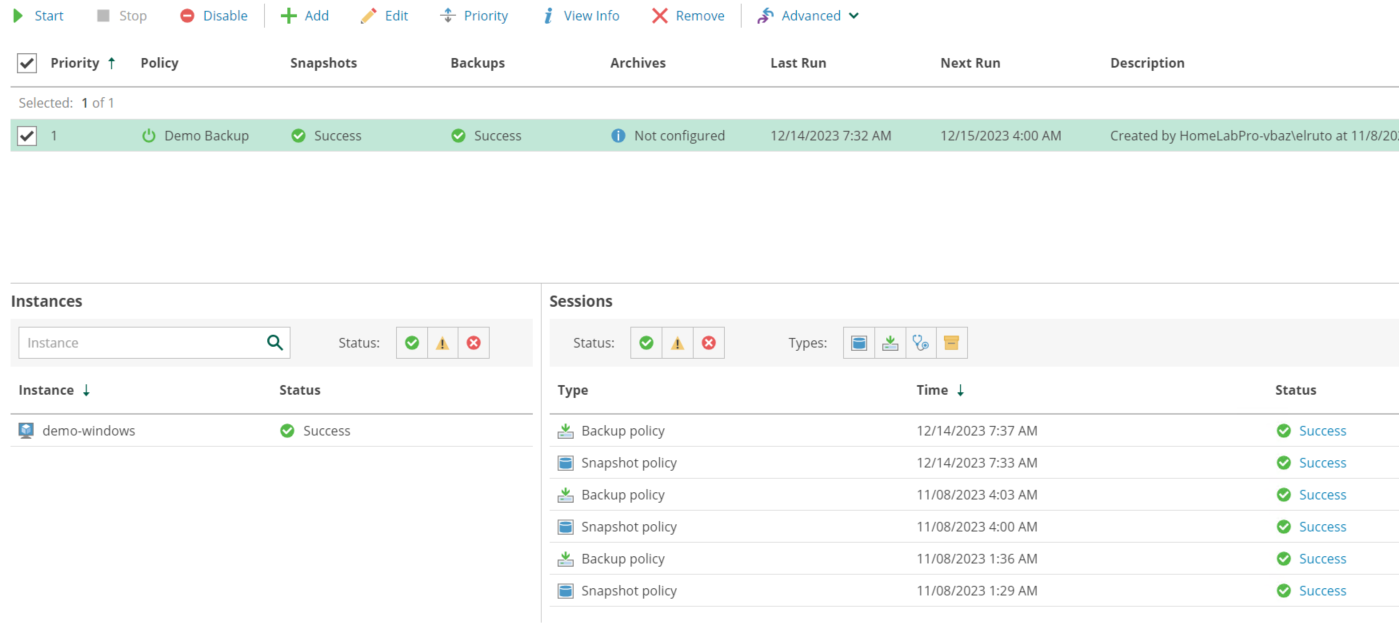Open Success link for 12/14/2023 7:37 AM session
Image resolution: width=1399 pixels, height=623 pixels.
pos(1322,431)
